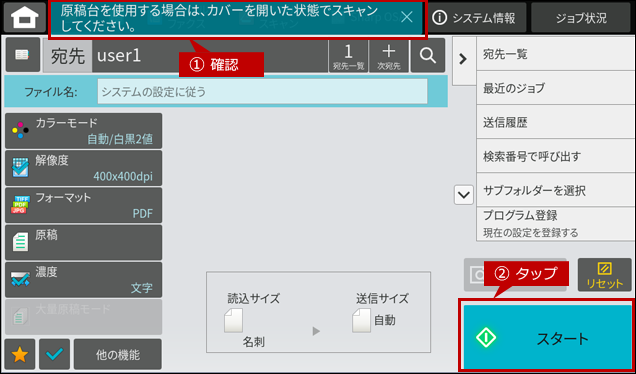Image resolution: width=636 pixels, height=374 pixels.
Task: Select 最近のジョブ menu entry
Action: point(556,87)
